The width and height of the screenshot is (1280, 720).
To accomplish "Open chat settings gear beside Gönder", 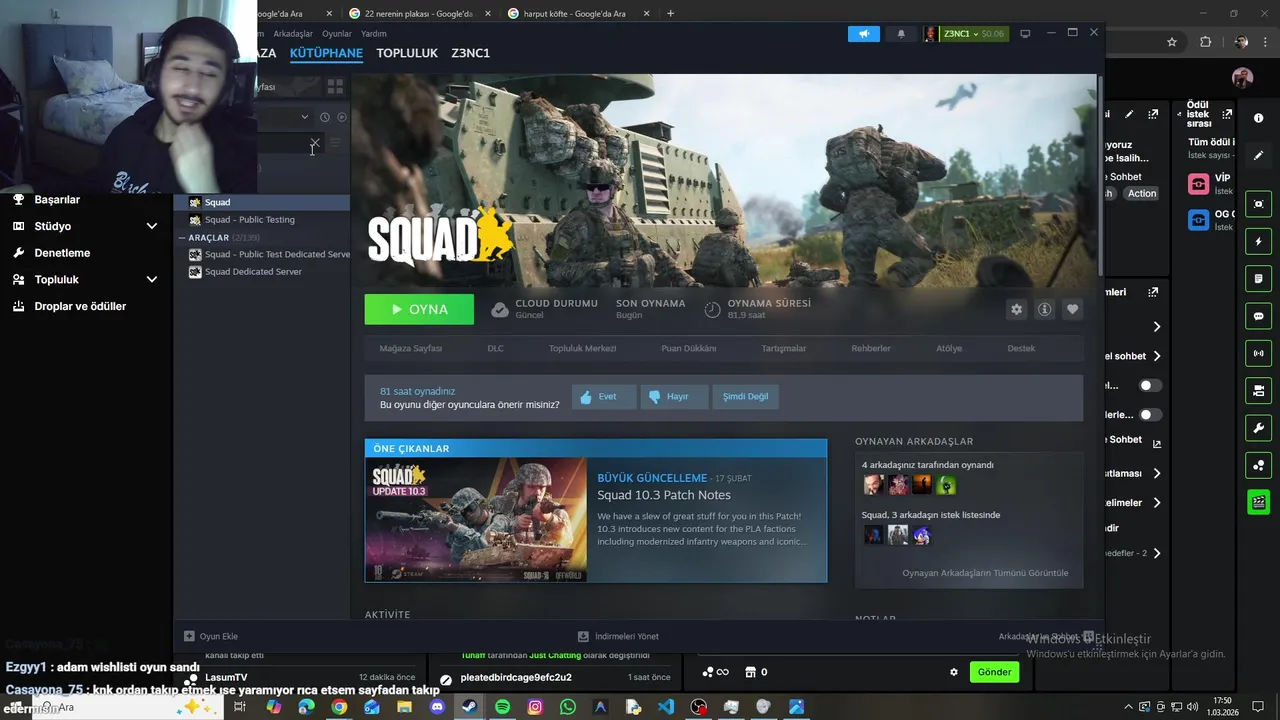I will [954, 672].
